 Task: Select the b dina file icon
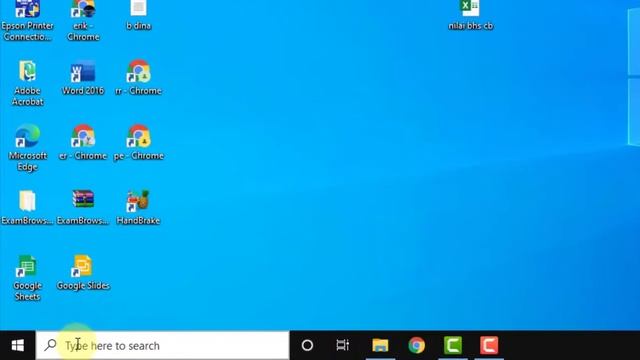138,14
